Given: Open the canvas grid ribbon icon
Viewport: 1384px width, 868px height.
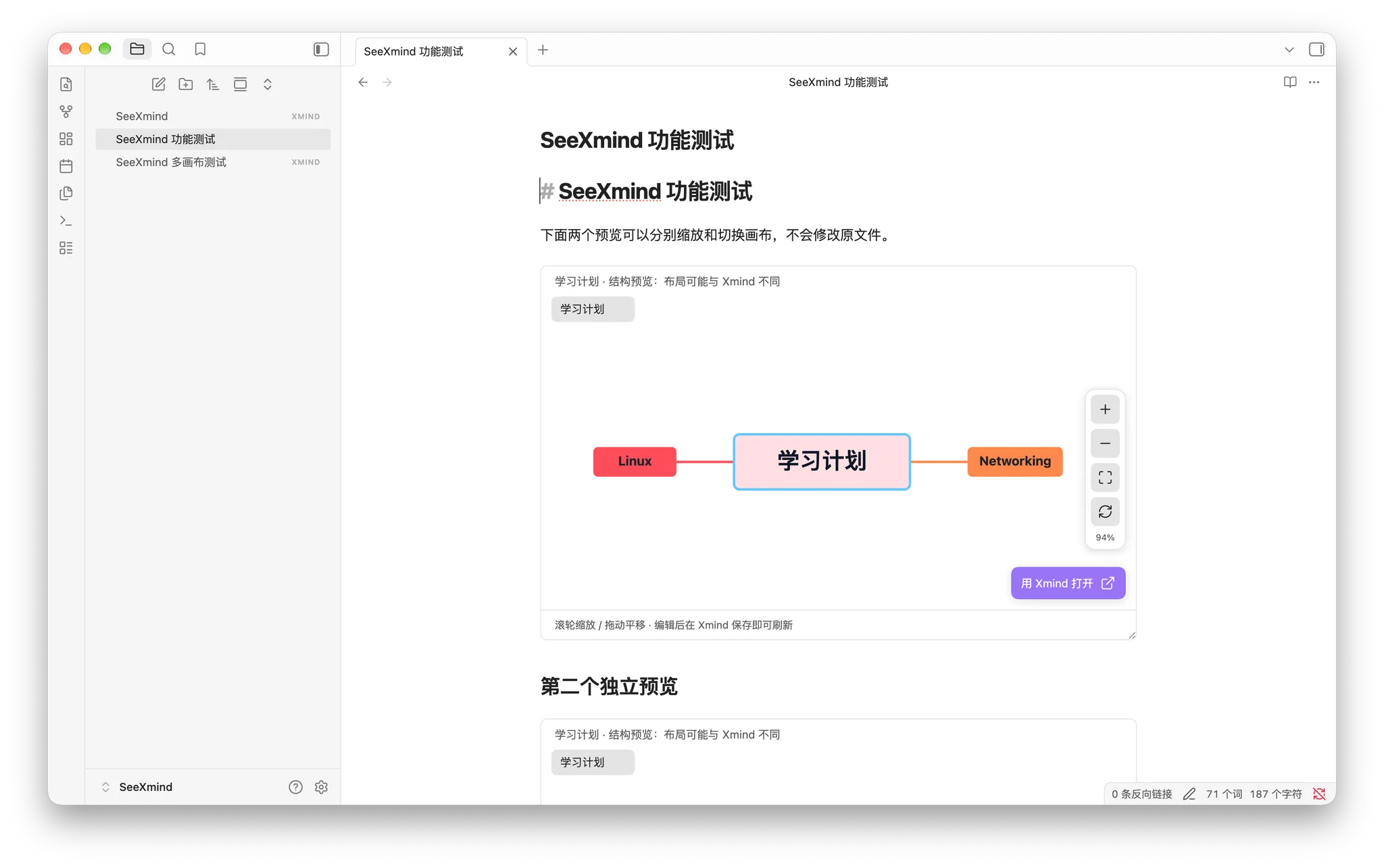Looking at the screenshot, I should (x=66, y=138).
